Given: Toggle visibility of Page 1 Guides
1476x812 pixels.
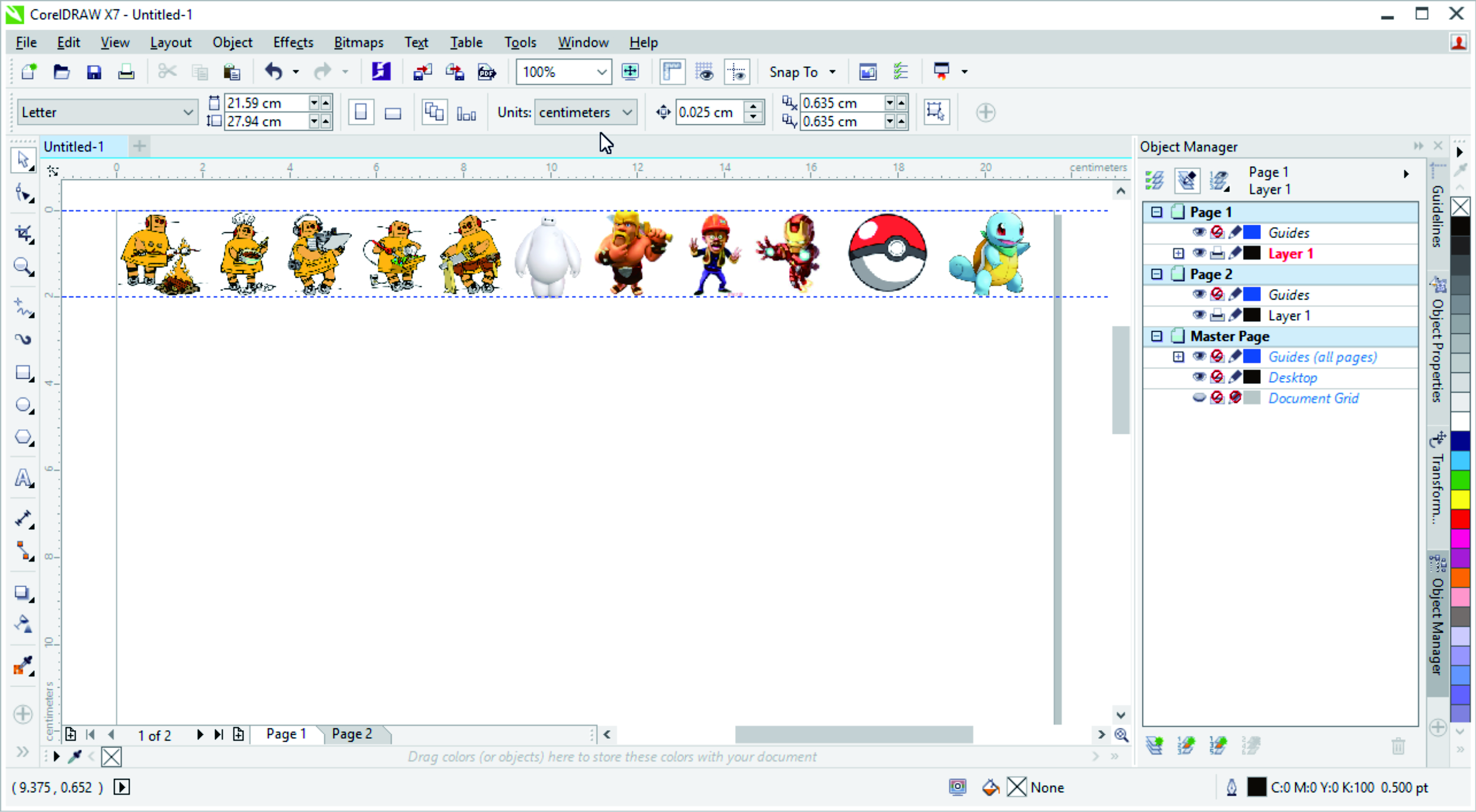Looking at the screenshot, I should coord(1199,232).
